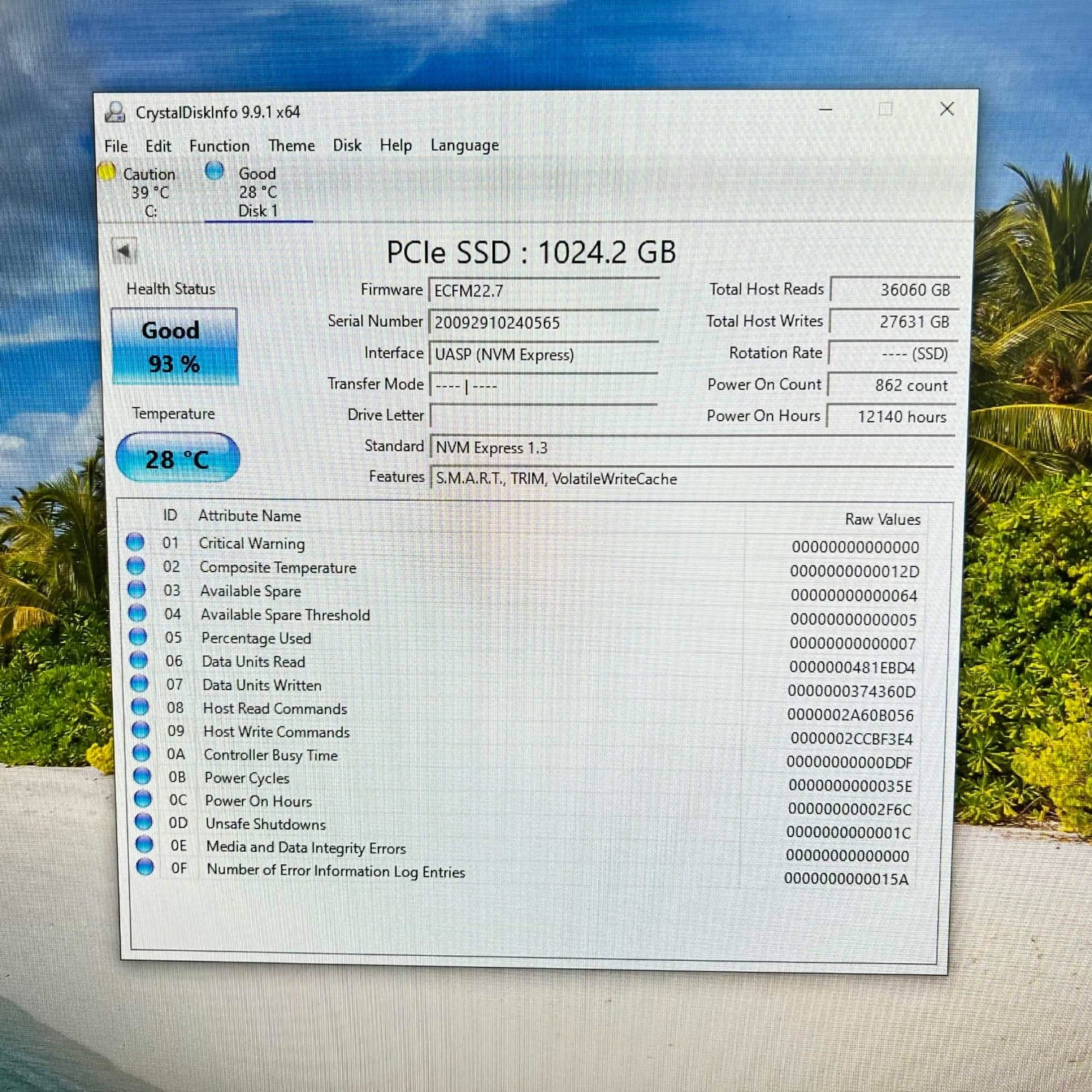Click the status dot for Host Read Commands
1092x1092 pixels.
click(x=140, y=706)
